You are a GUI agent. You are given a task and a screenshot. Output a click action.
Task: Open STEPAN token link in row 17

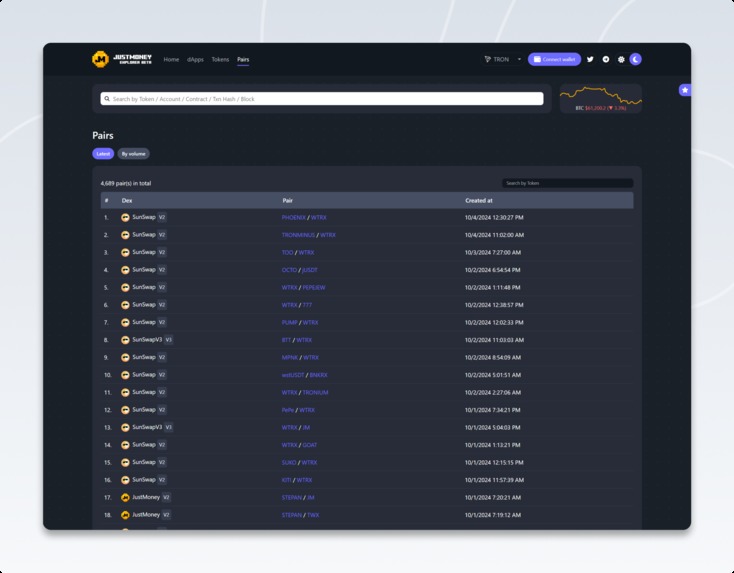(x=292, y=498)
